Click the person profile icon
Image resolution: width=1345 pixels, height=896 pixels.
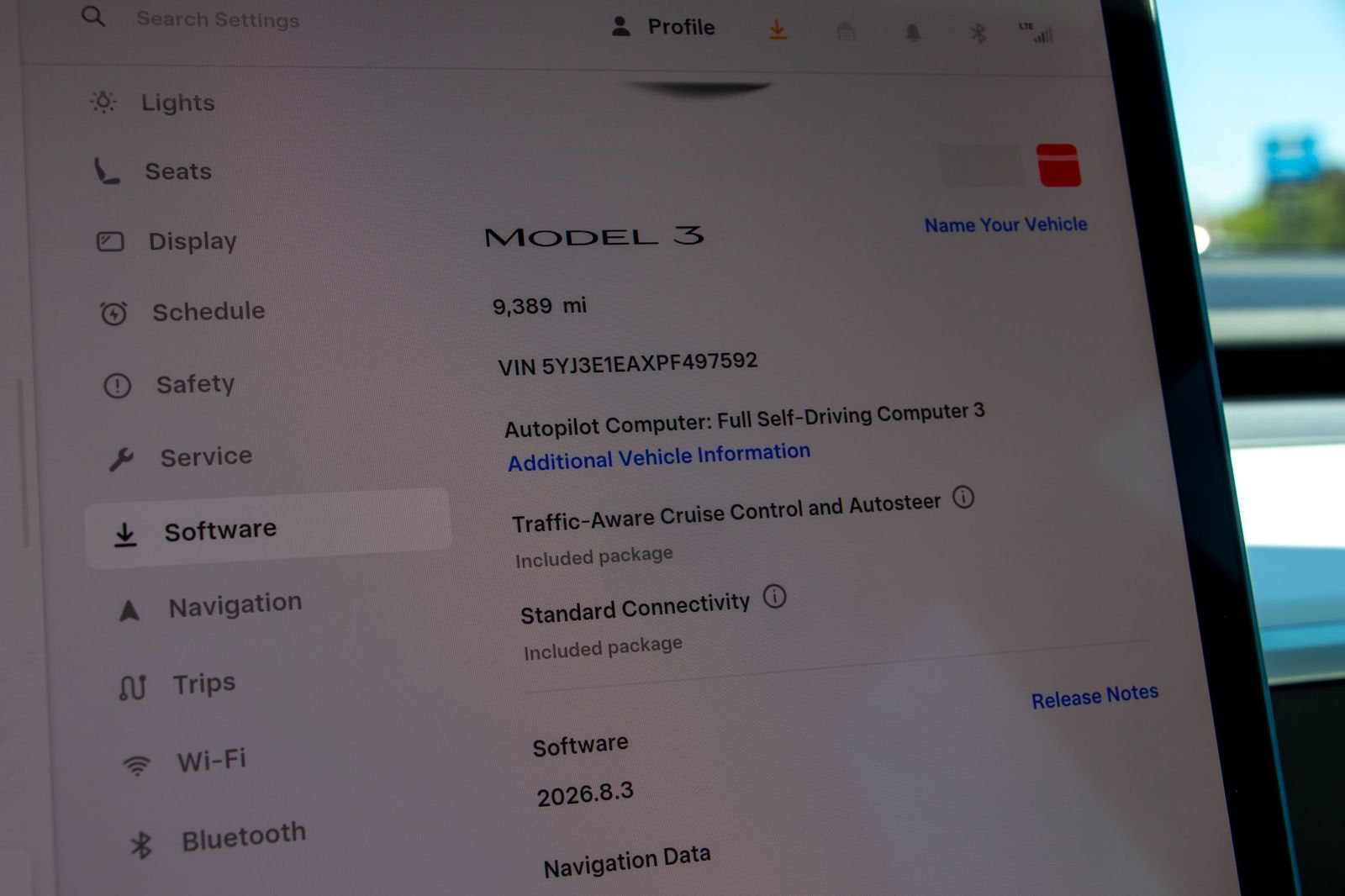coord(620,26)
